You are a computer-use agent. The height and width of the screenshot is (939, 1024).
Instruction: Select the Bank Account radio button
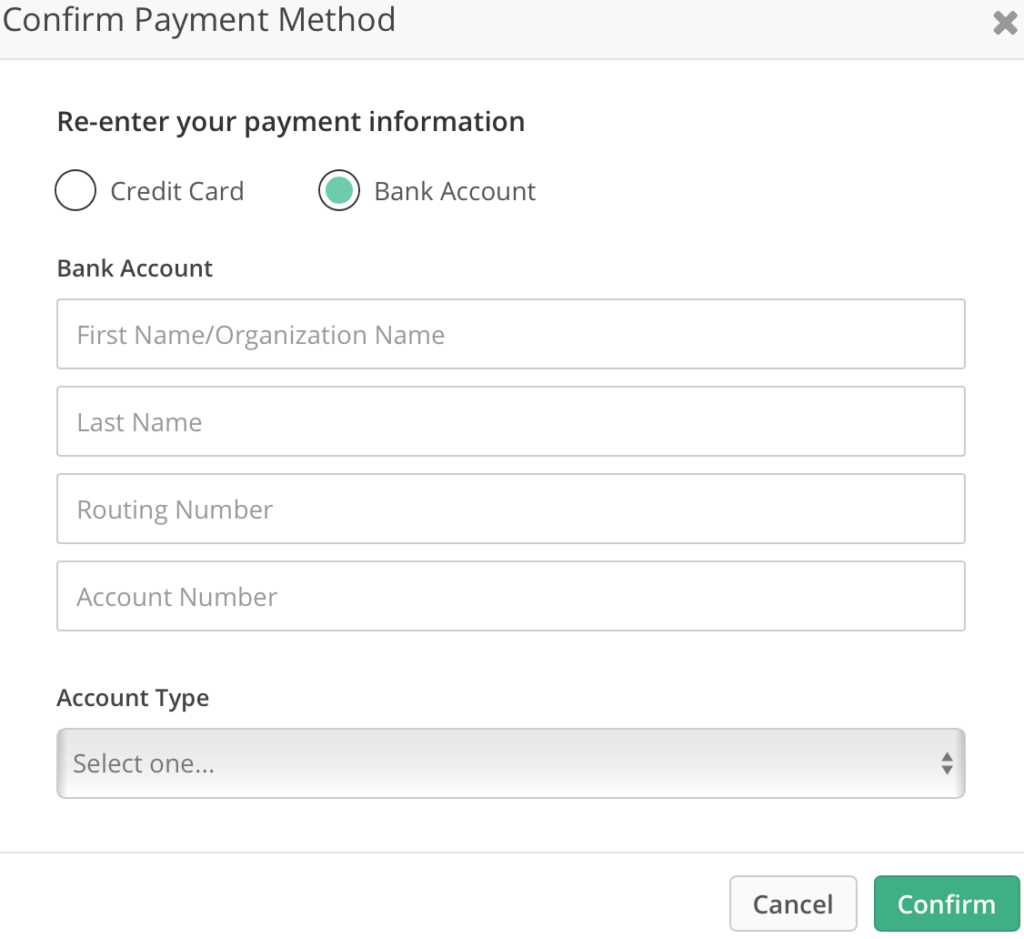[339, 190]
